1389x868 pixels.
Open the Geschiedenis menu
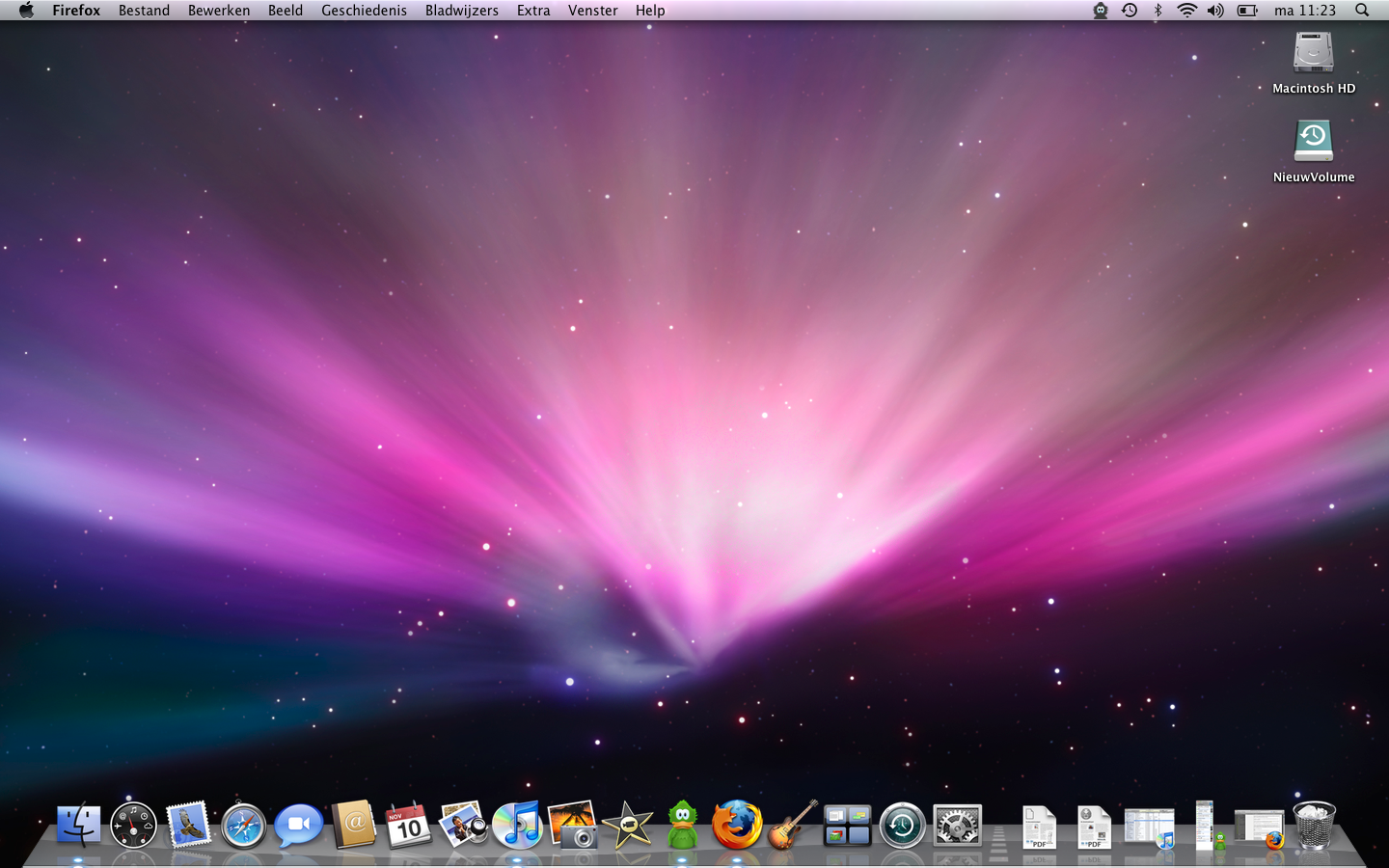(364, 11)
